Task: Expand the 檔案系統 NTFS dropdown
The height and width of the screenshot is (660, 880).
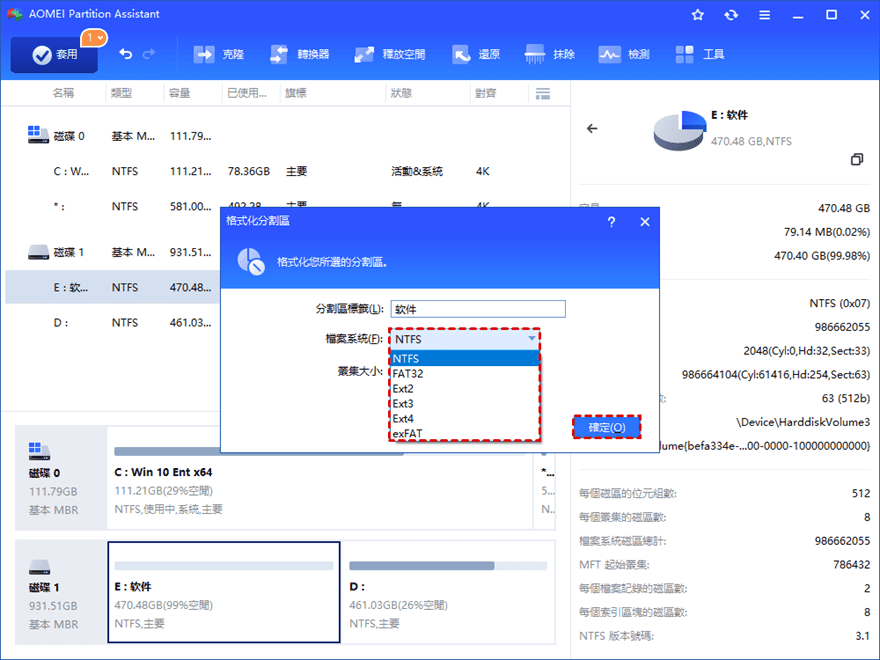Action: tap(464, 339)
